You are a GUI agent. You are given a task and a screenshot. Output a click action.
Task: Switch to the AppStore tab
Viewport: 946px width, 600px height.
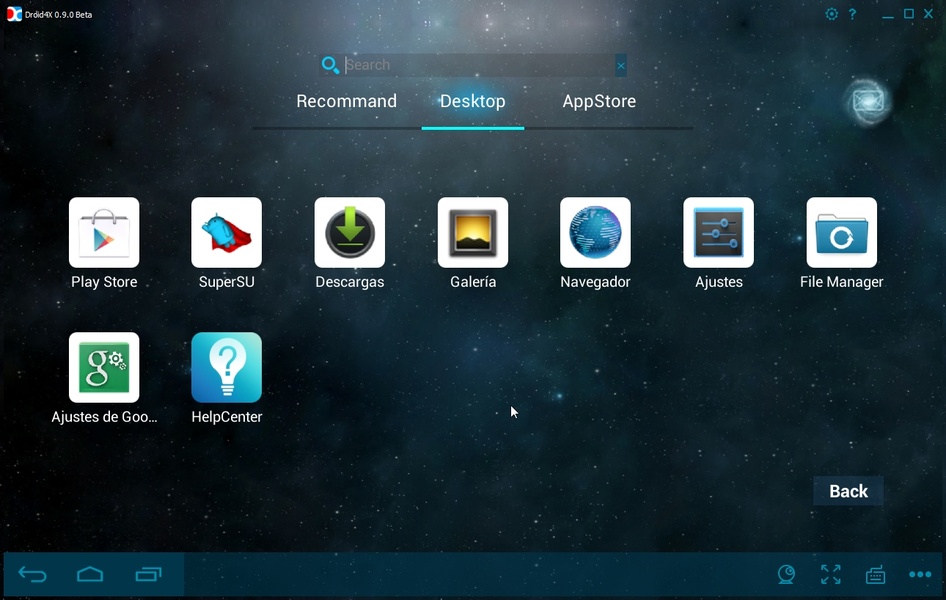click(x=599, y=101)
